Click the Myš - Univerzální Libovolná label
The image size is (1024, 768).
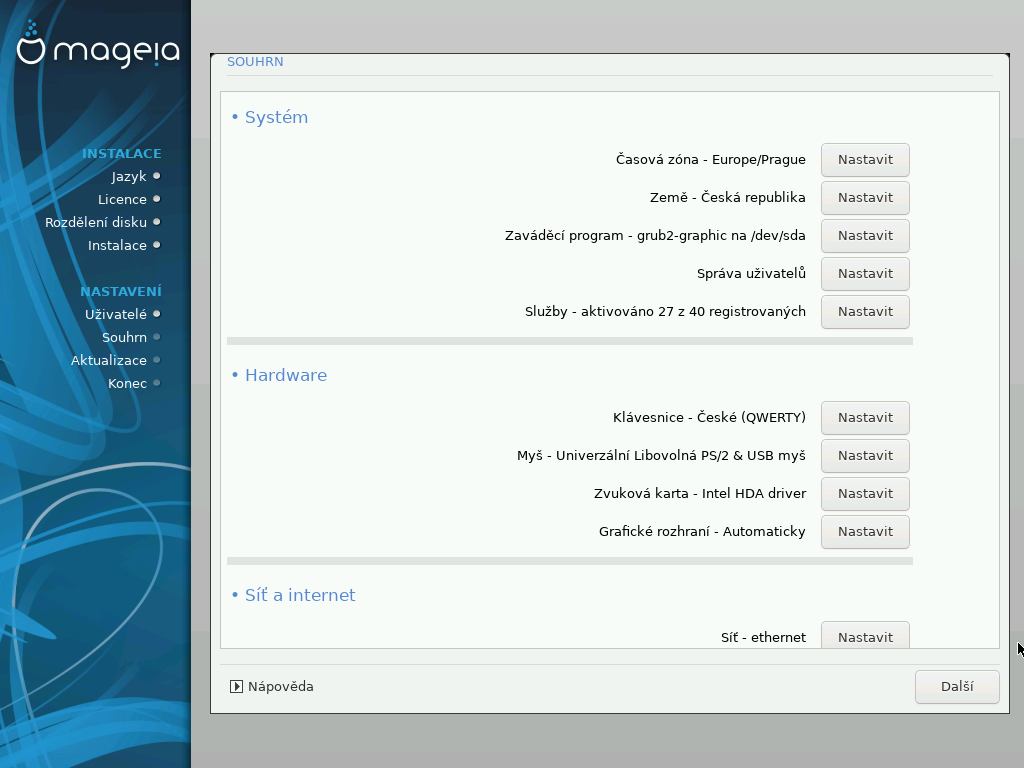coord(662,456)
